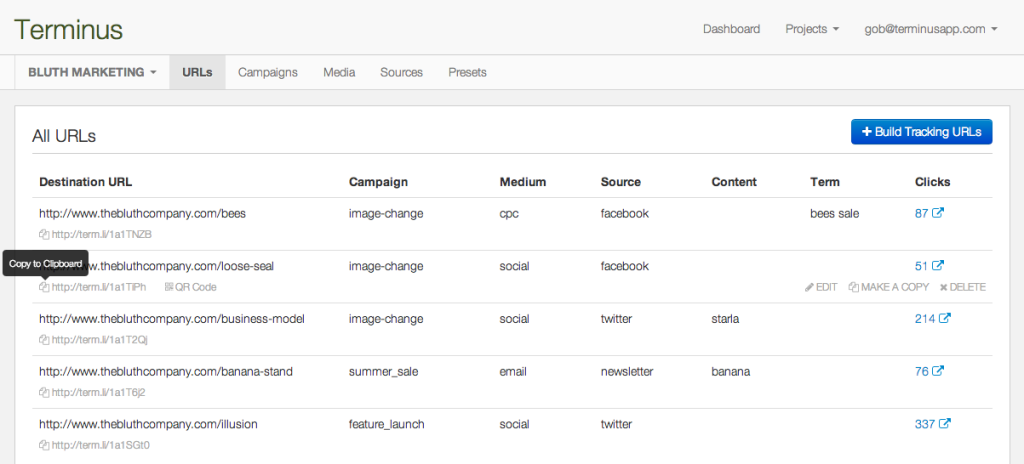The width and height of the screenshot is (1024, 464).
Task: Delete the loose-seal URL entry
Action: coord(962,287)
